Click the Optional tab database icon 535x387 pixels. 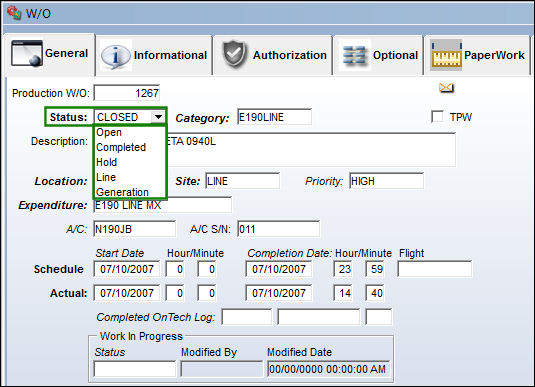pos(355,55)
